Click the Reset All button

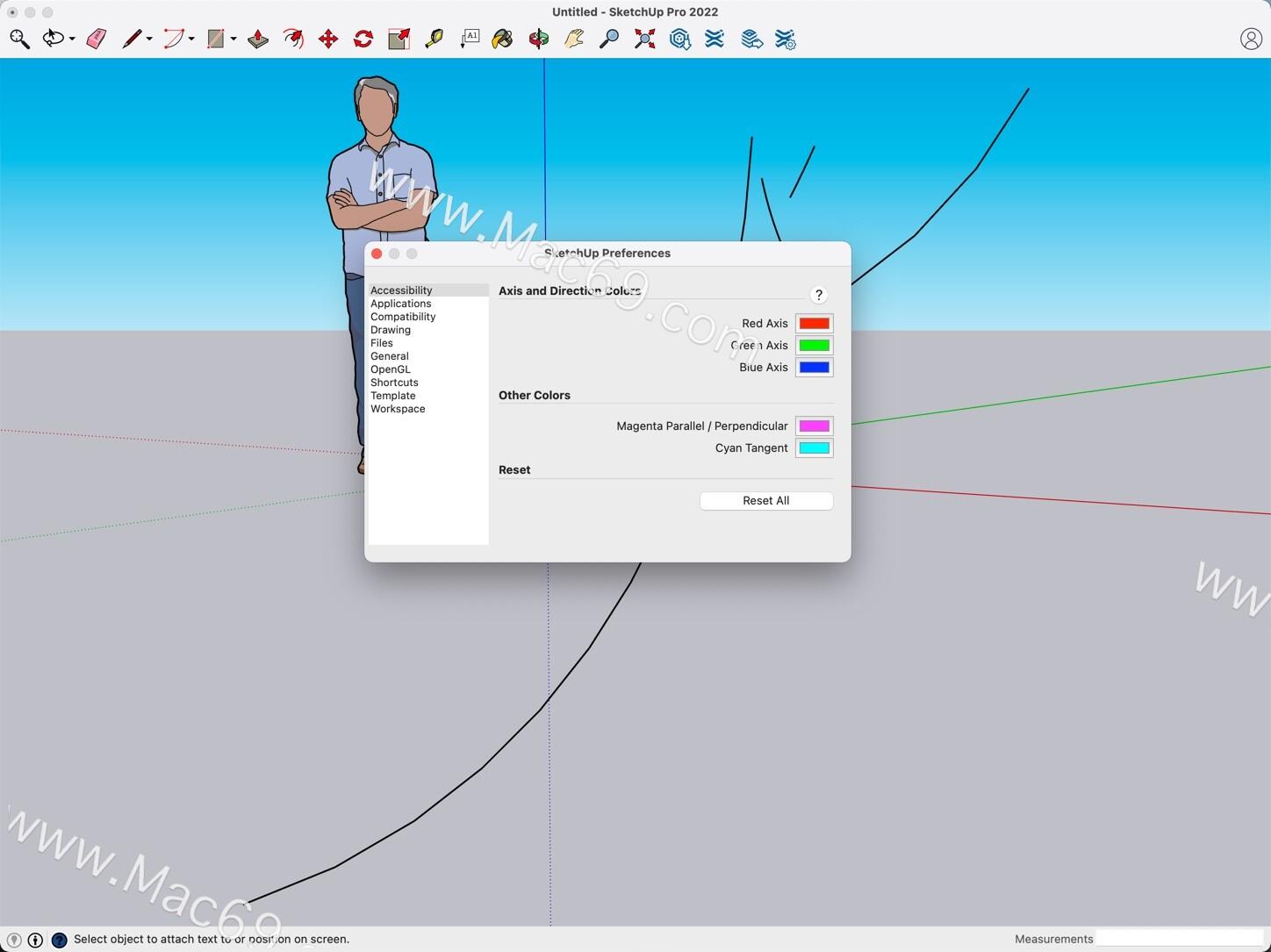[766, 501]
